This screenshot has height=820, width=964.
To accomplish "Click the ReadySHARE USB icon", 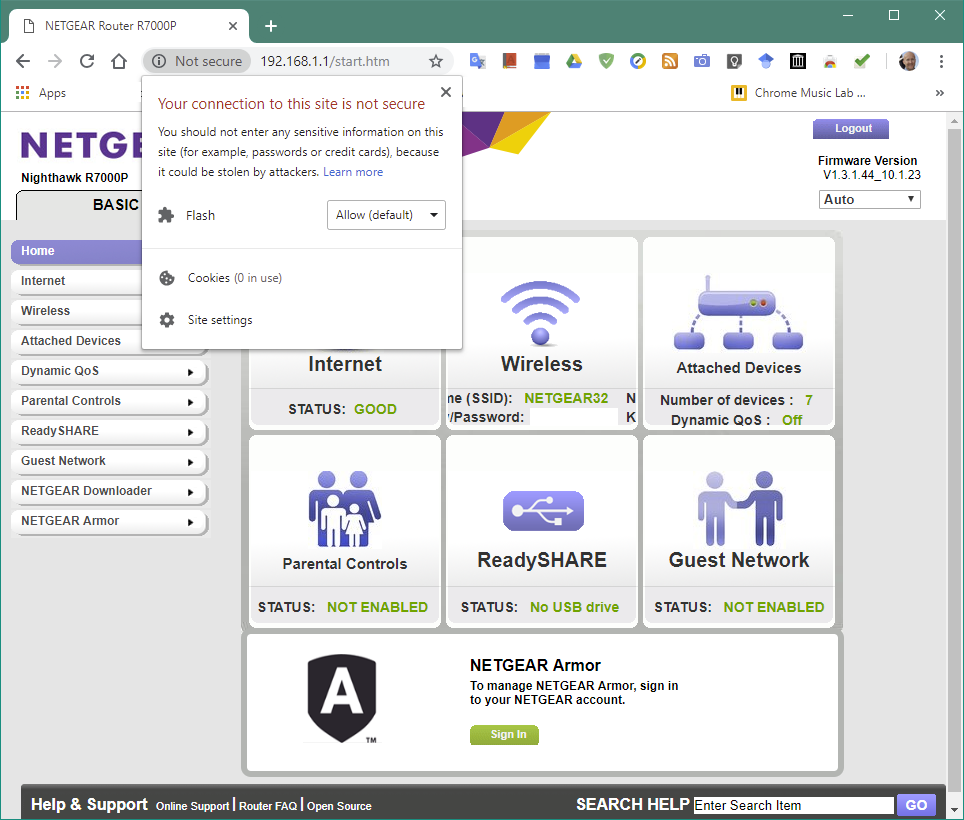I will (x=543, y=510).
